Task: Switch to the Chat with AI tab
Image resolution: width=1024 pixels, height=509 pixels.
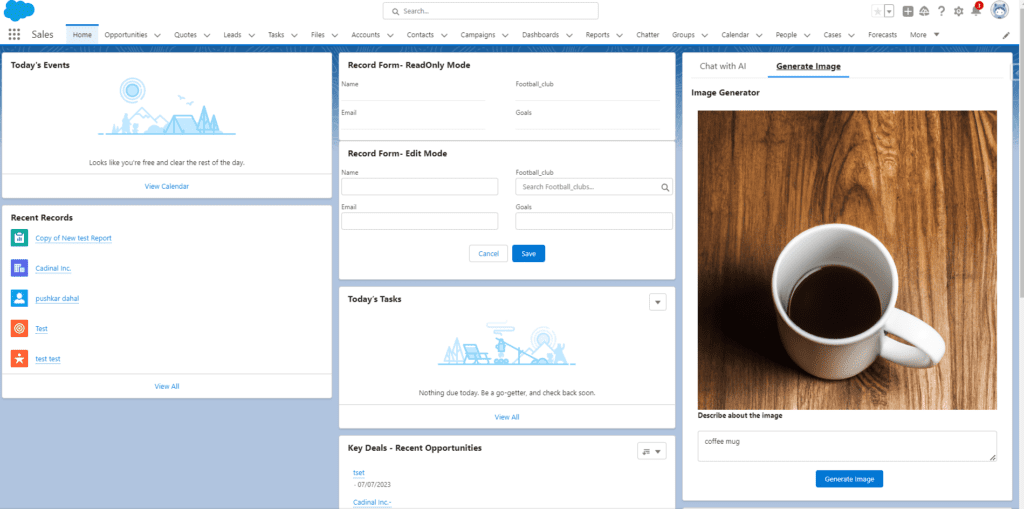Action: tap(722, 66)
